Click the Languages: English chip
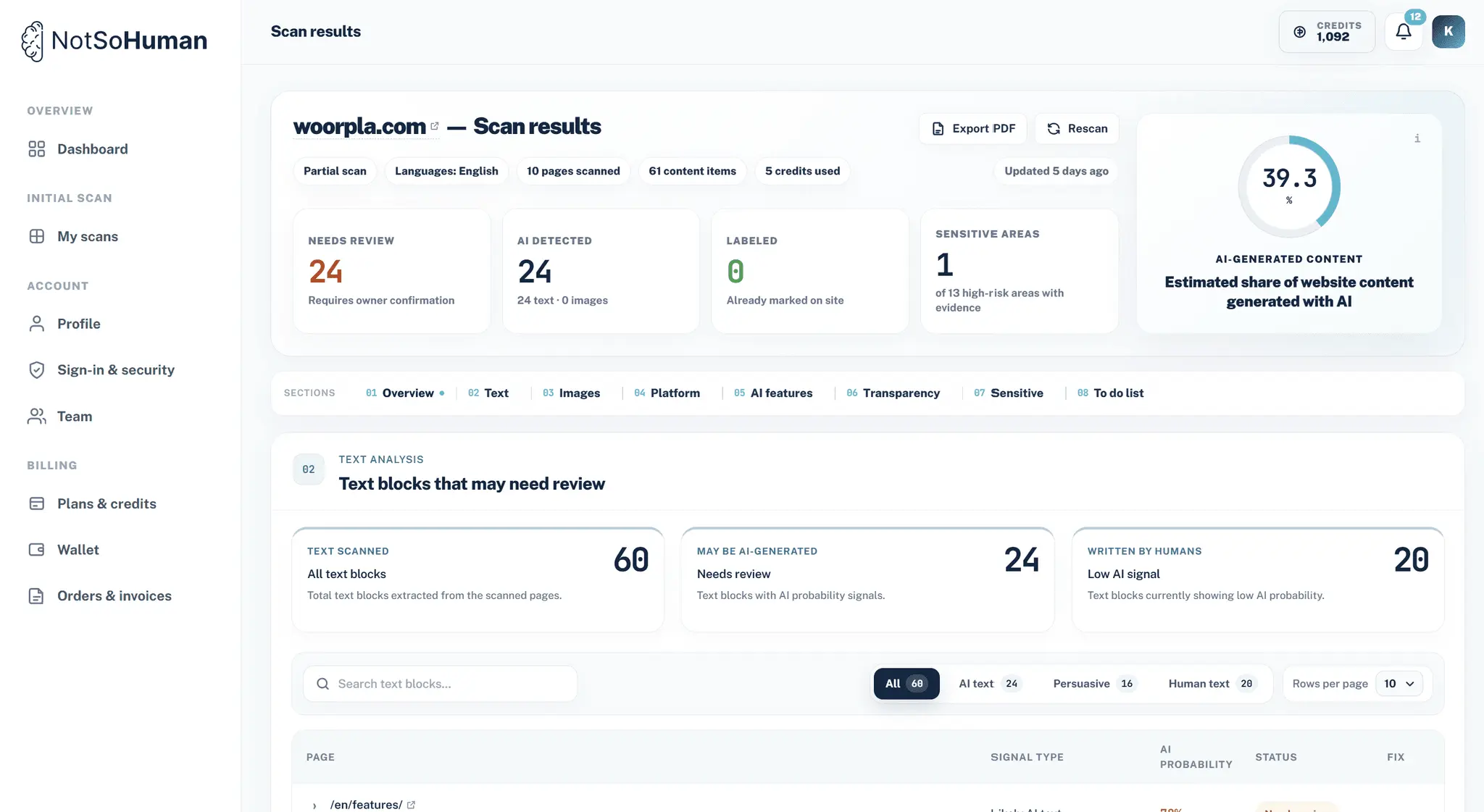This screenshot has width=1484, height=812. (446, 171)
